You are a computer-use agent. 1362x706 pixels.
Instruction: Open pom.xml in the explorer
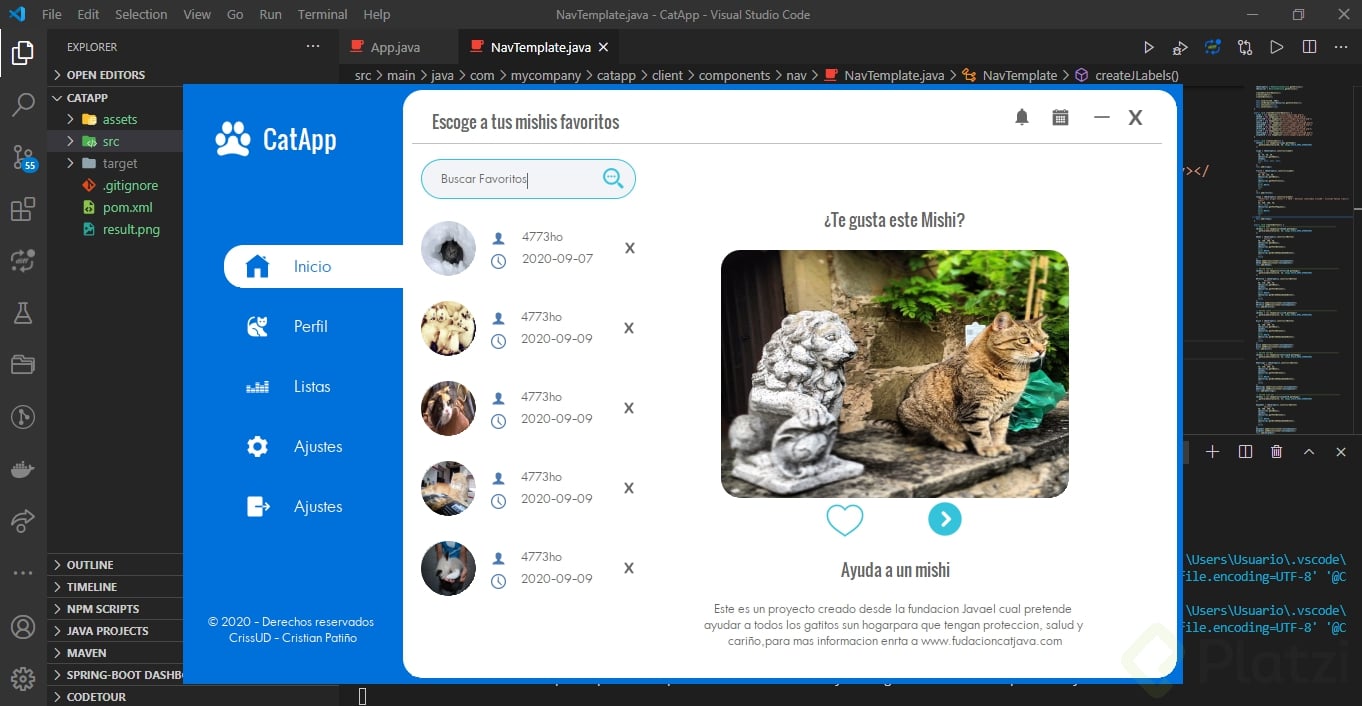pos(127,208)
